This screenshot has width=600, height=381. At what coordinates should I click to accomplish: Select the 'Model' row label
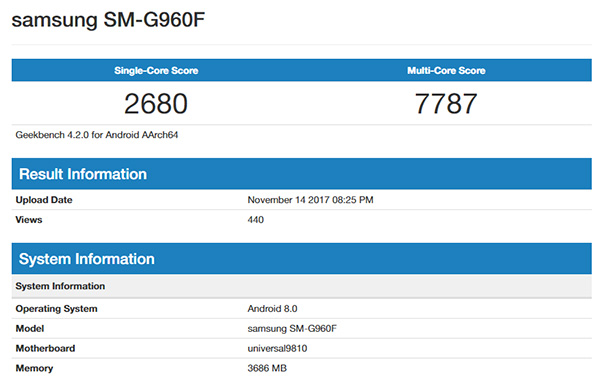pos(30,329)
